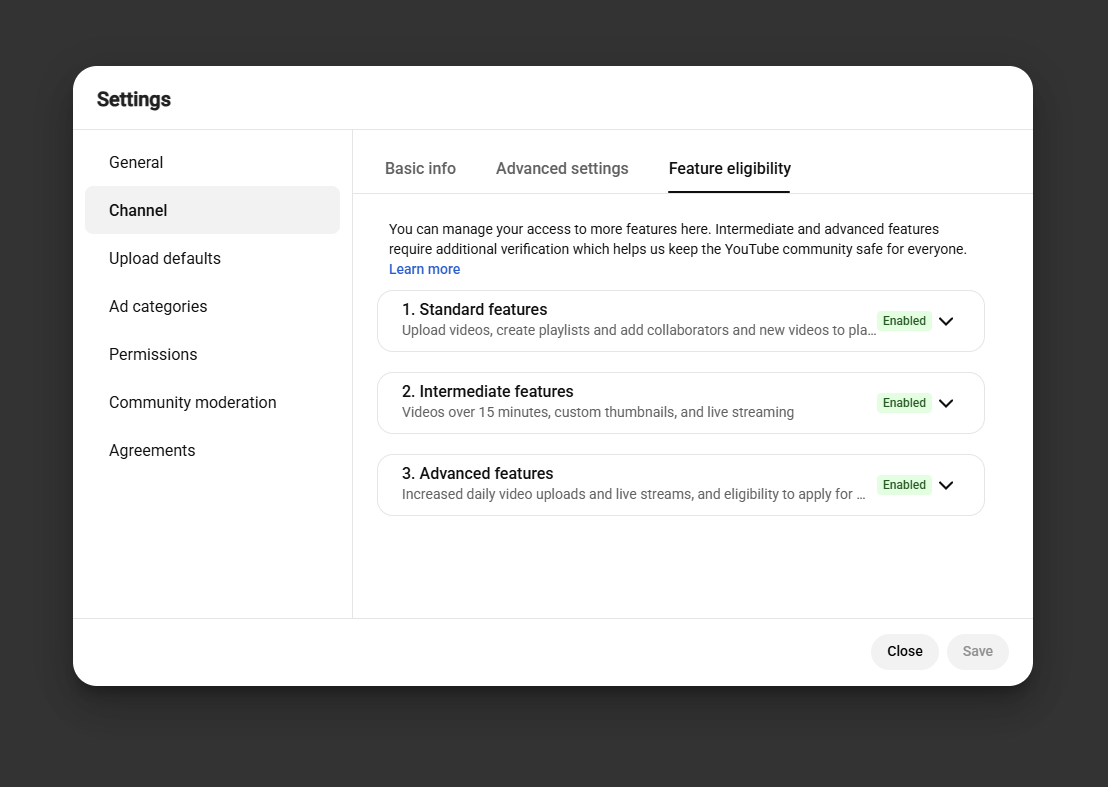Select the Channel sidebar item
The height and width of the screenshot is (787, 1108).
click(x=212, y=211)
